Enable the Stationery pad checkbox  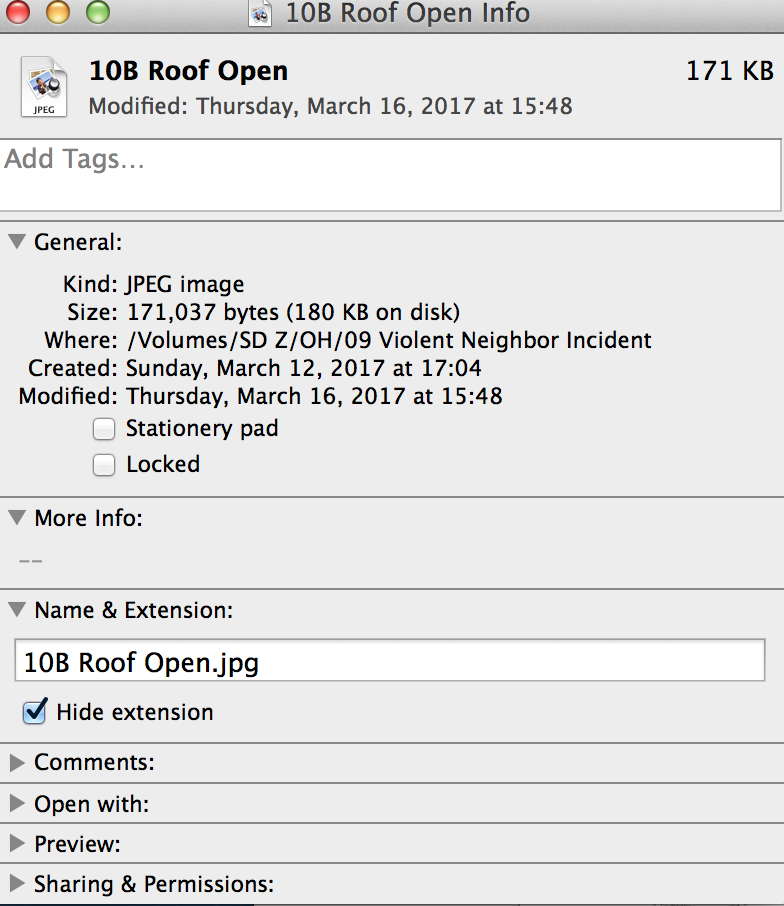[x=104, y=429]
